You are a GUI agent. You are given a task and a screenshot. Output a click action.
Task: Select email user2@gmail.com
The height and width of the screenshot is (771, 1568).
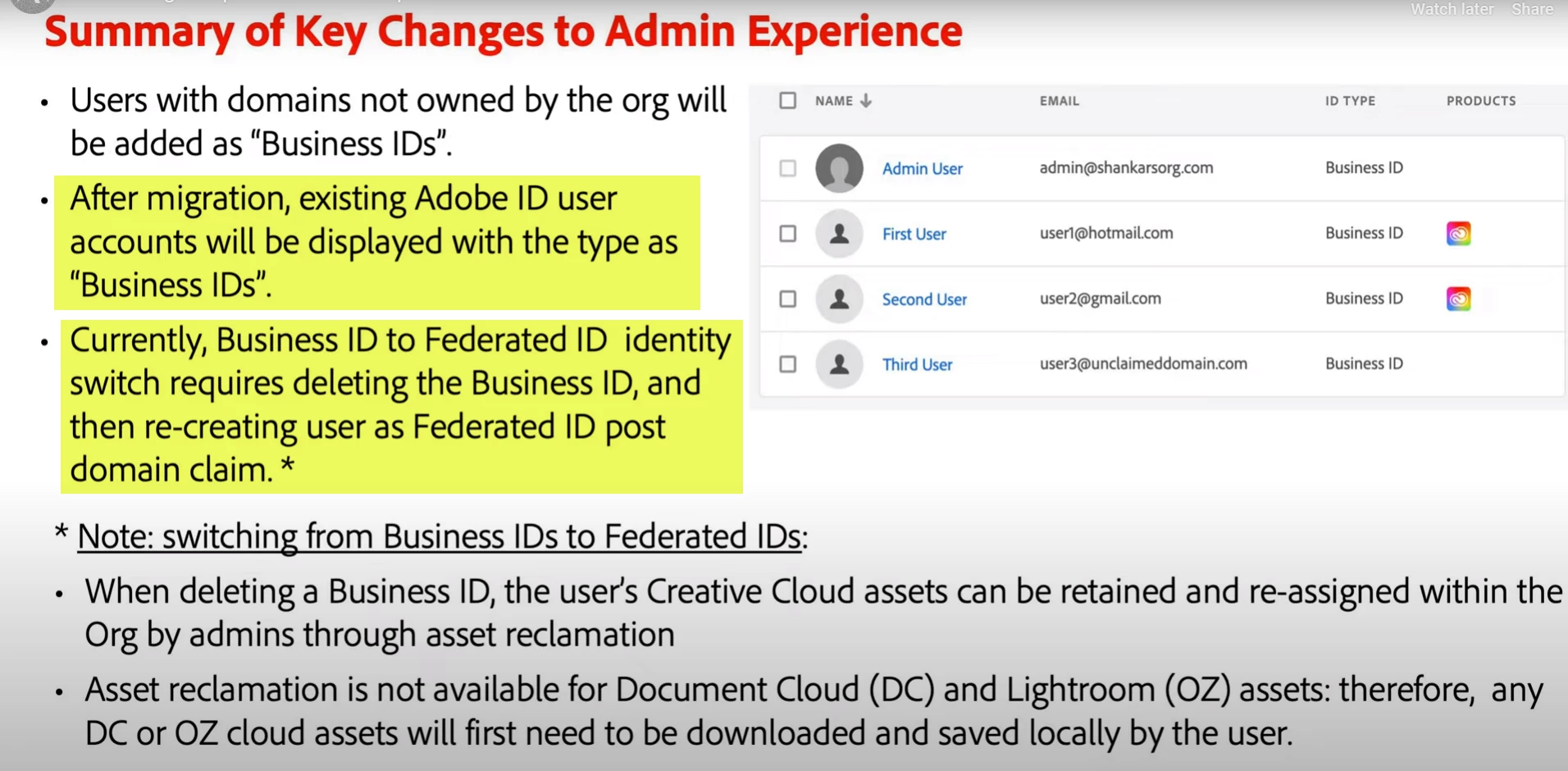(1100, 299)
